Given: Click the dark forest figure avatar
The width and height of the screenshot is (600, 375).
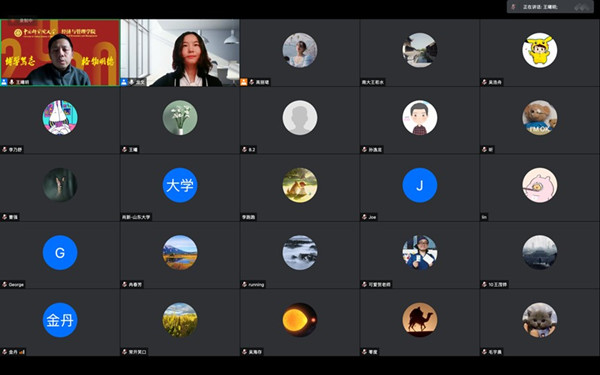Looking at the screenshot, I should coord(60,185).
